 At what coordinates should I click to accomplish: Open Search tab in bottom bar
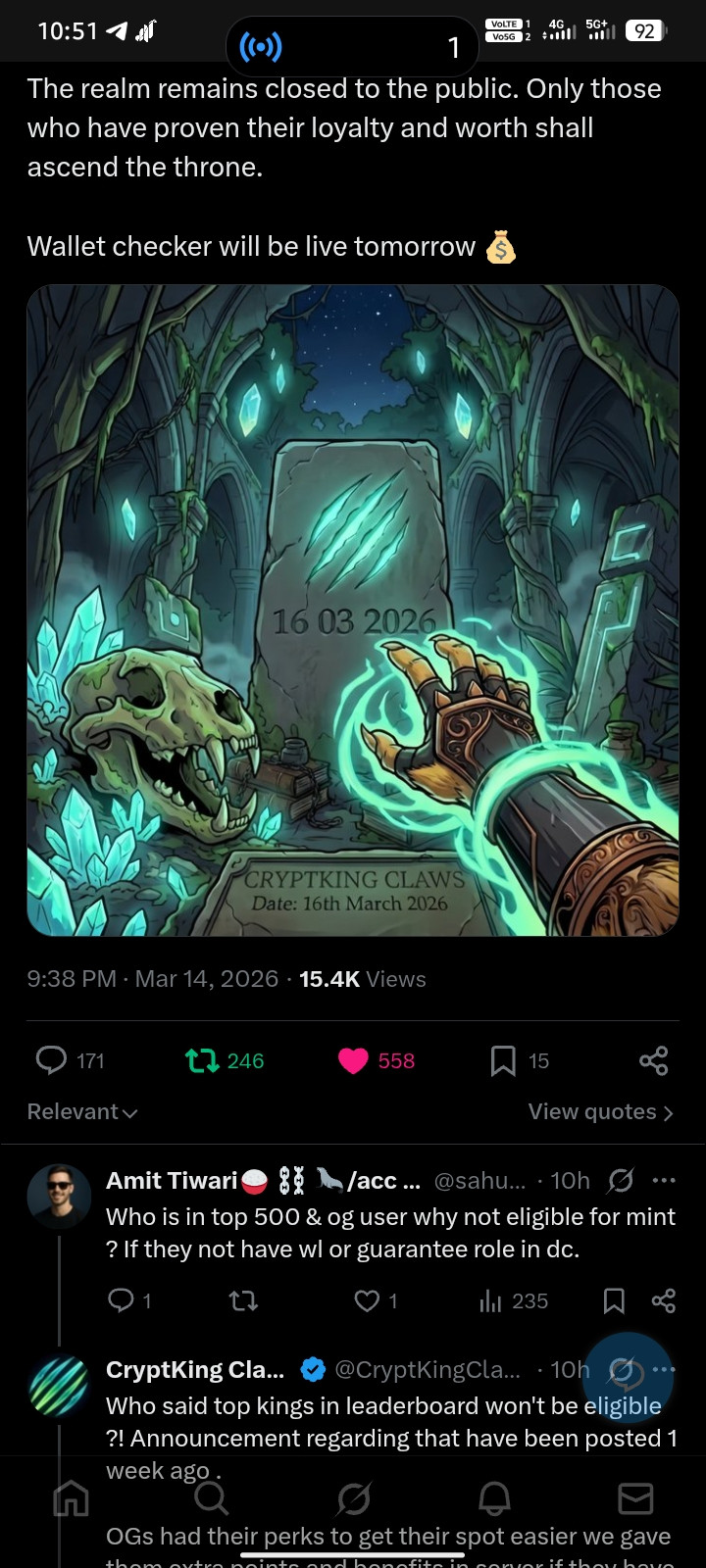(212, 1498)
